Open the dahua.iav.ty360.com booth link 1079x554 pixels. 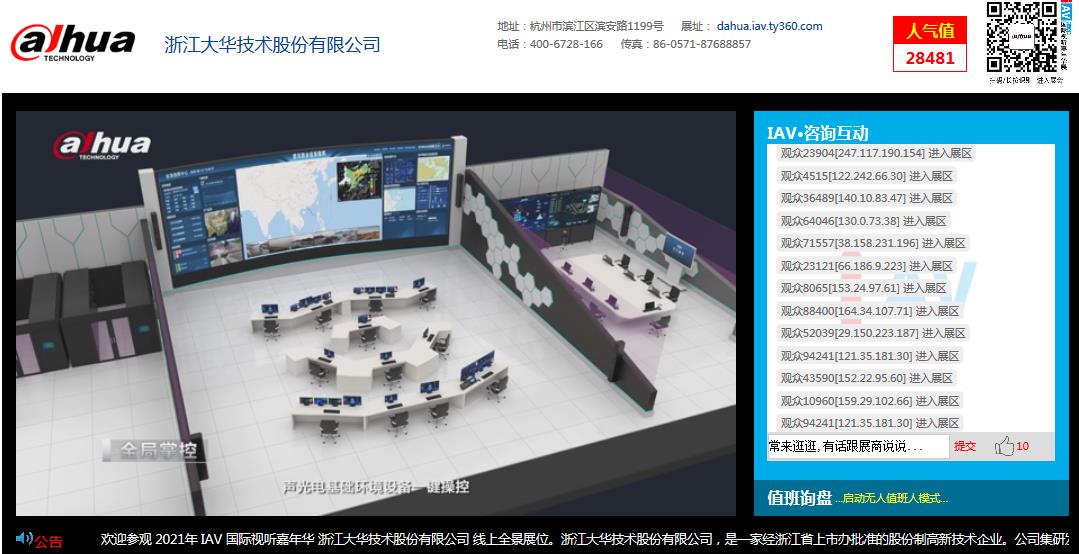tap(769, 26)
